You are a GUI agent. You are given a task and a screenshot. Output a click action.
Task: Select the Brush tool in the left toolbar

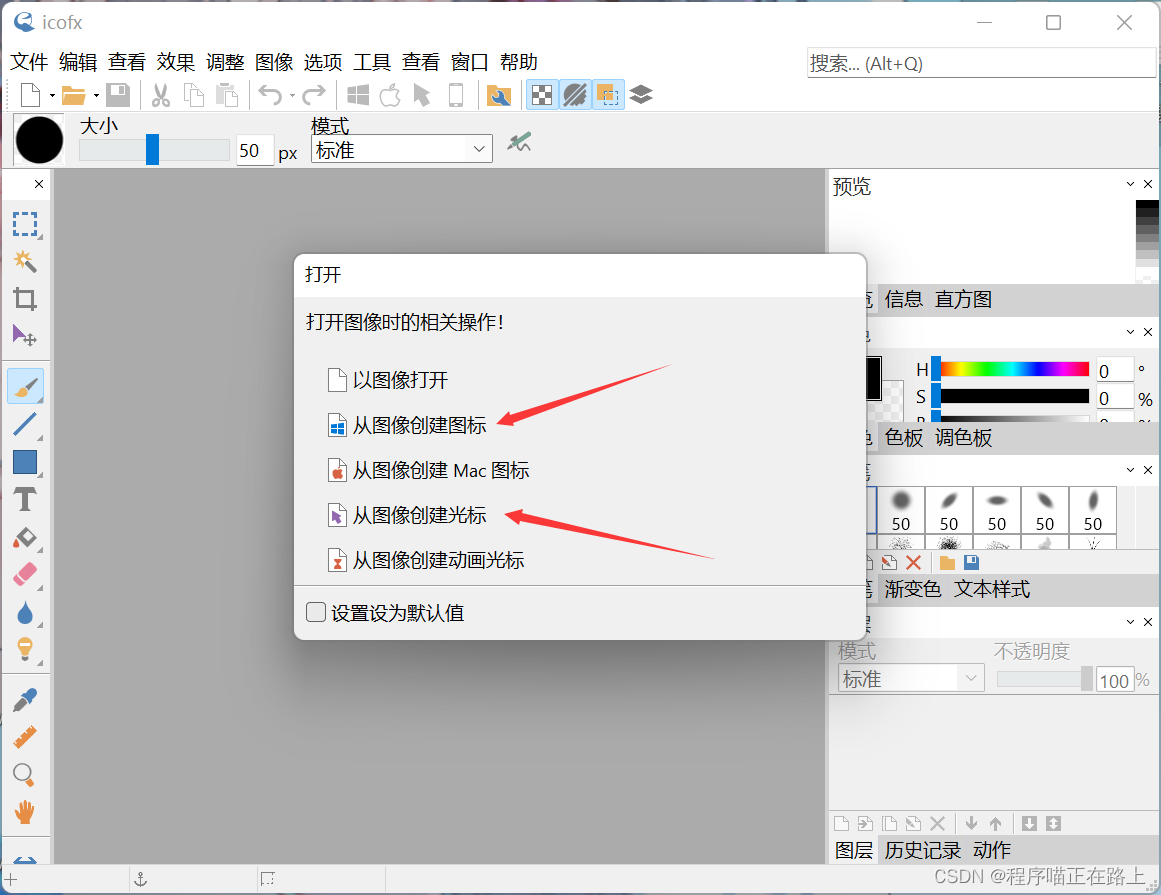pyautogui.click(x=26, y=385)
